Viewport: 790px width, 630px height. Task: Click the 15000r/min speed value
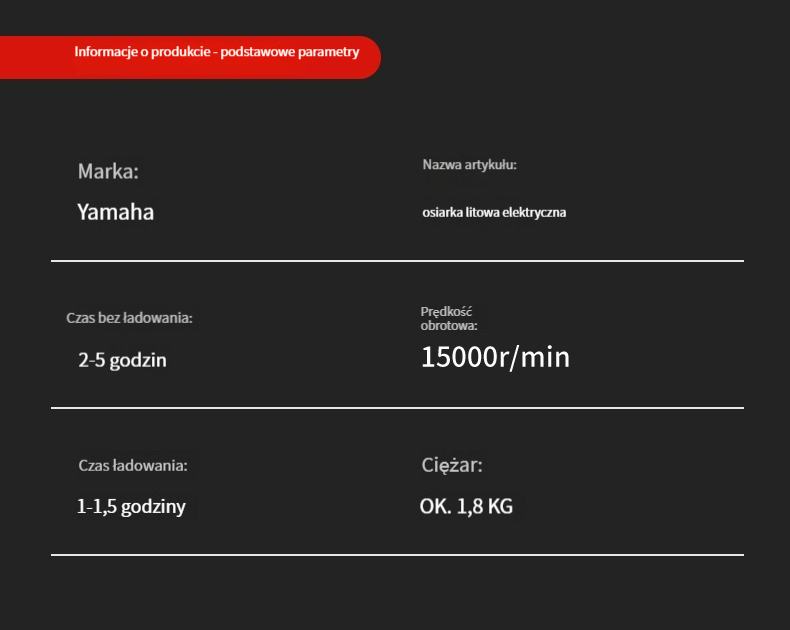pyautogui.click(x=495, y=357)
